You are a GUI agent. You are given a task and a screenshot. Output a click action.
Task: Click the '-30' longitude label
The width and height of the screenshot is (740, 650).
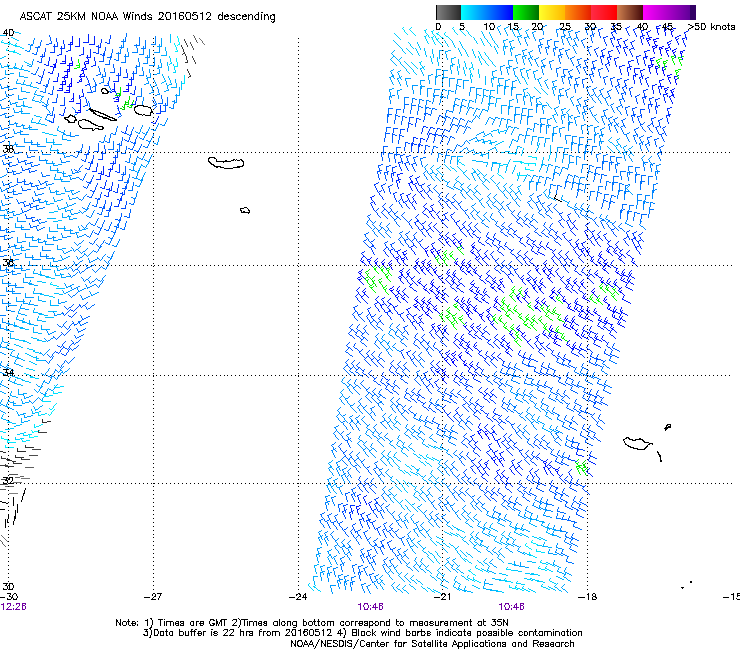tap(8, 597)
